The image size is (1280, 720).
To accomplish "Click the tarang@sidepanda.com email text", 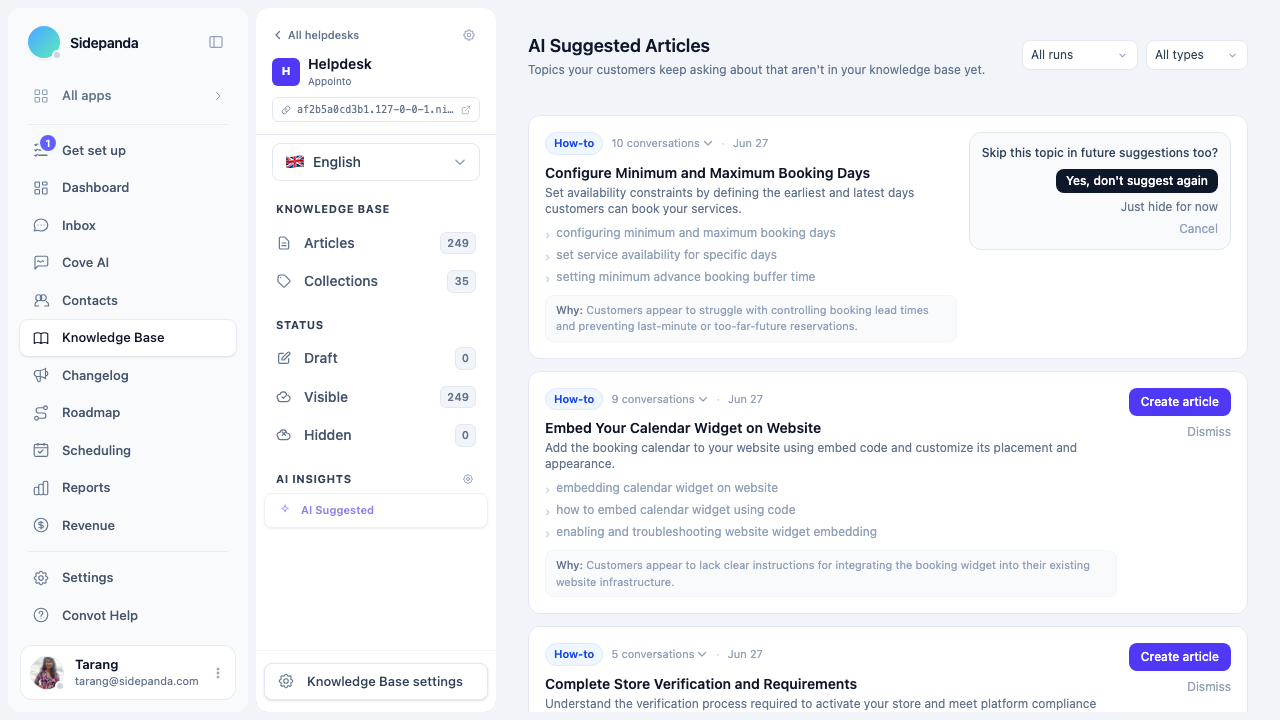I will tap(137, 681).
